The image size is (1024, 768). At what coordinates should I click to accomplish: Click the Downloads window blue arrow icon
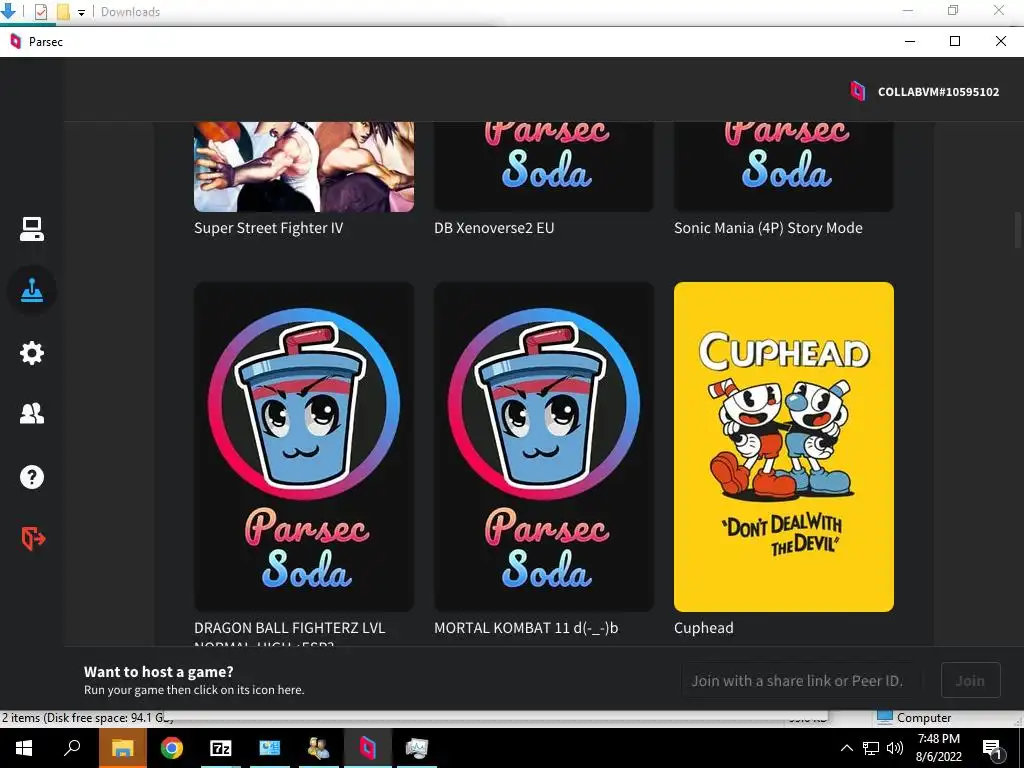click(8, 10)
